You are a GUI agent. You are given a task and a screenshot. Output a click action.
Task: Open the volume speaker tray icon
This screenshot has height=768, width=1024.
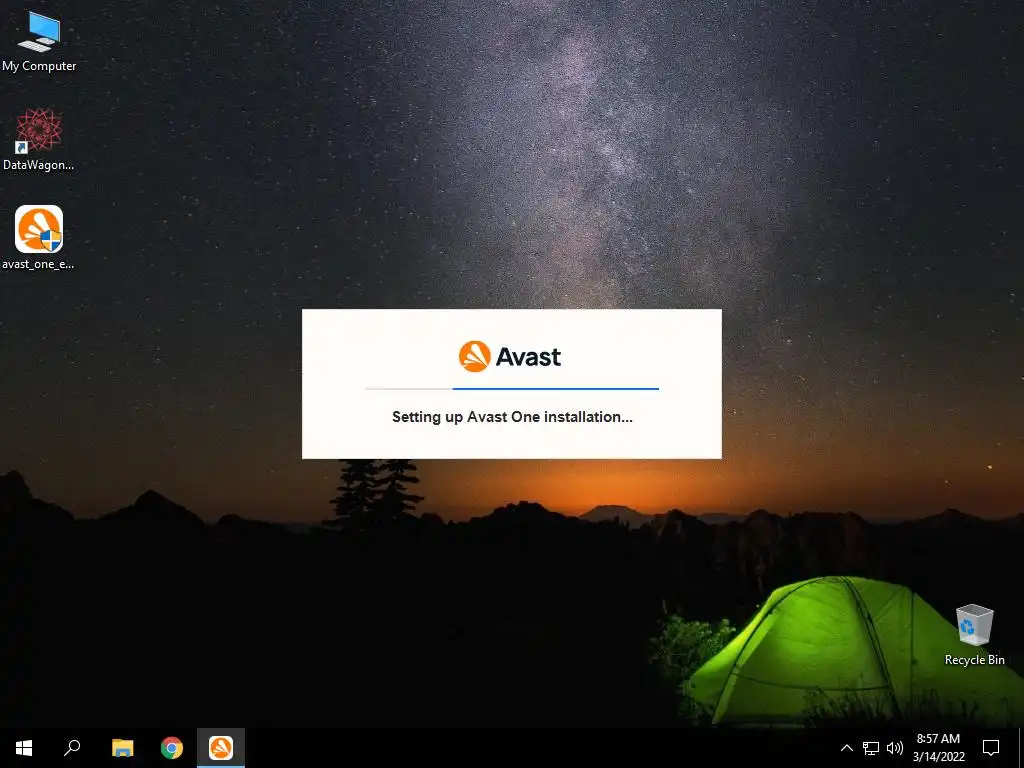[x=895, y=748]
